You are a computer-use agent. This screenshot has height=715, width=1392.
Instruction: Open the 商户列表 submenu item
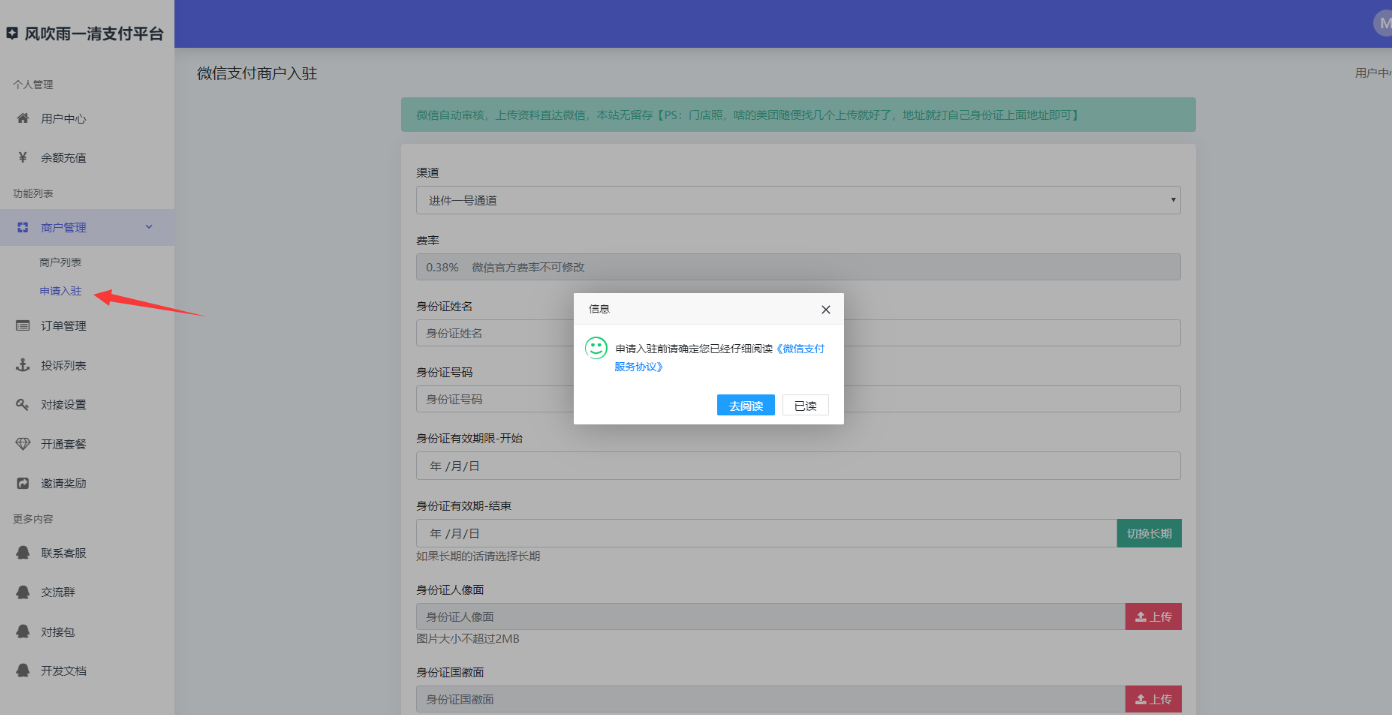point(60,262)
